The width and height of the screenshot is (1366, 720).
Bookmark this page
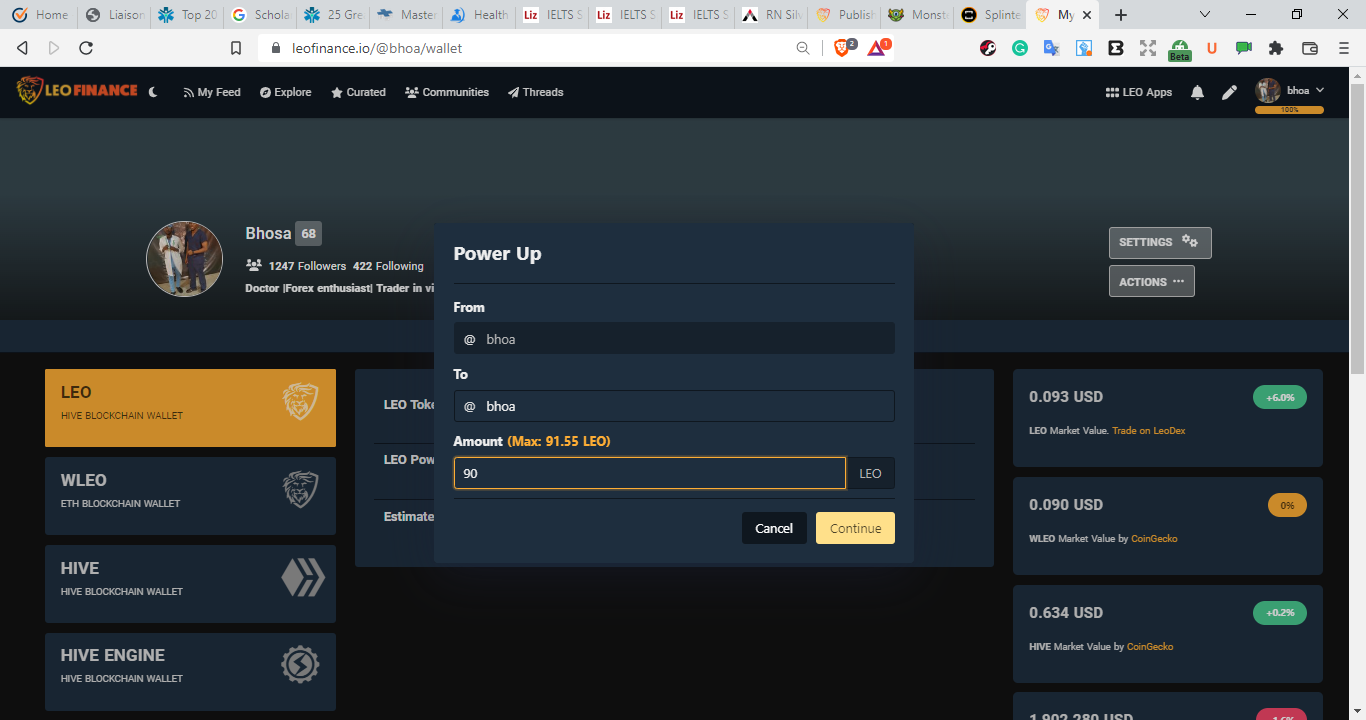tap(236, 48)
